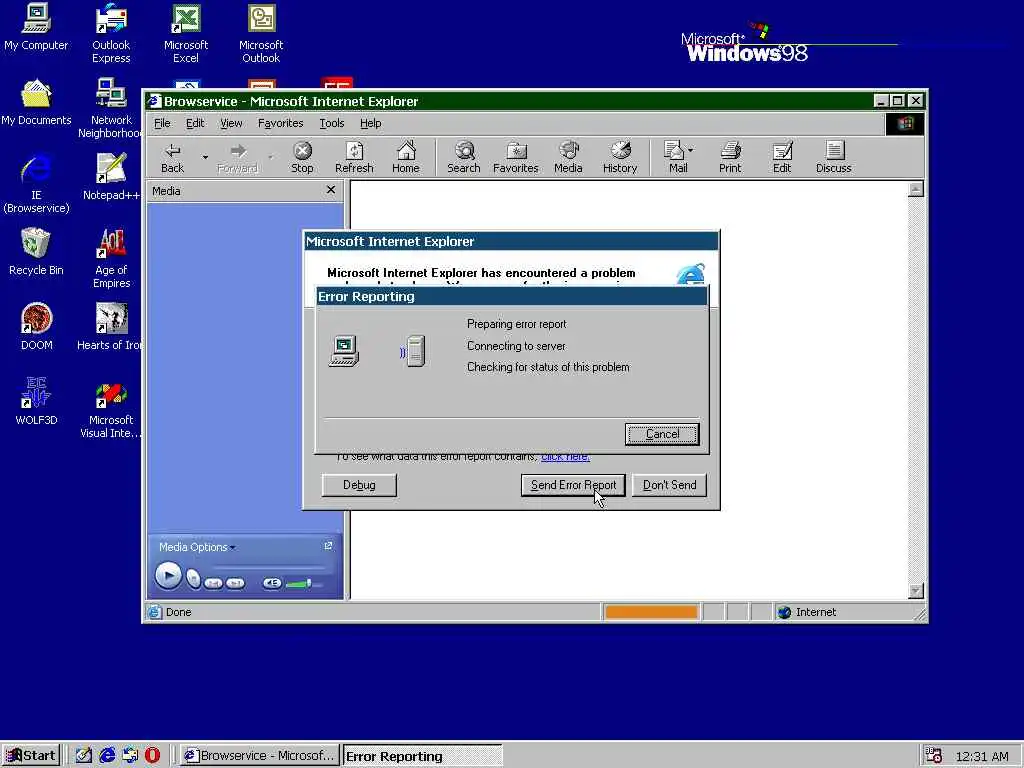The image size is (1024, 768).
Task: Click the disabled Forward toolbar icon
Action: [237, 158]
